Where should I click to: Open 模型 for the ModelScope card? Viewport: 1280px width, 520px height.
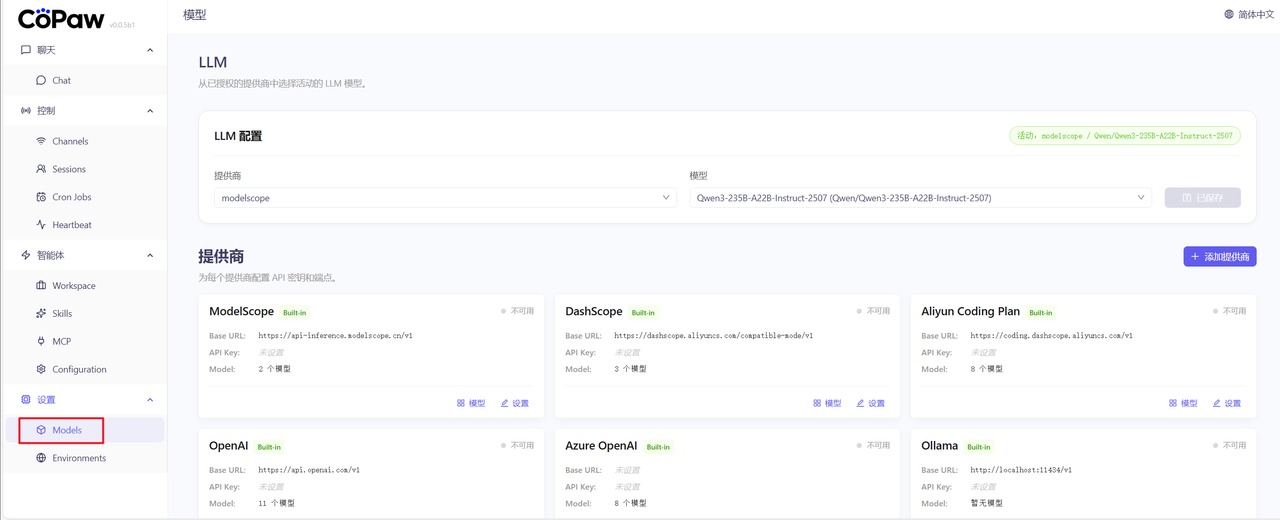point(471,403)
